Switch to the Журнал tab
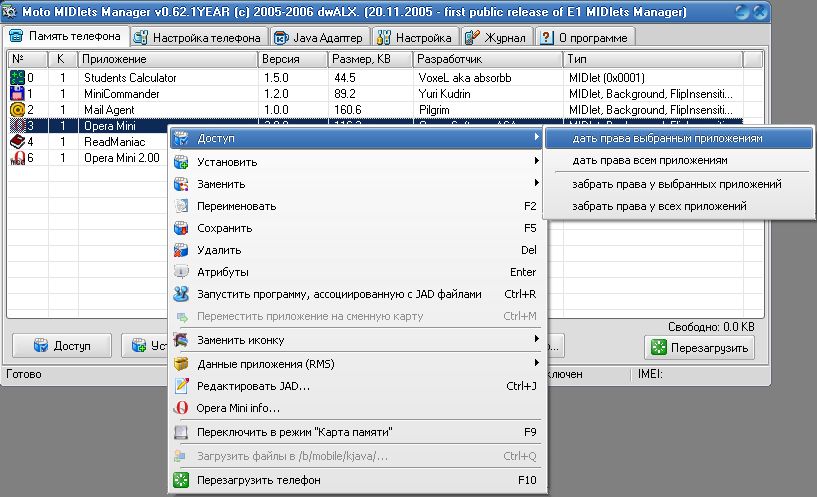The height and width of the screenshot is (497, 817). 497,38
